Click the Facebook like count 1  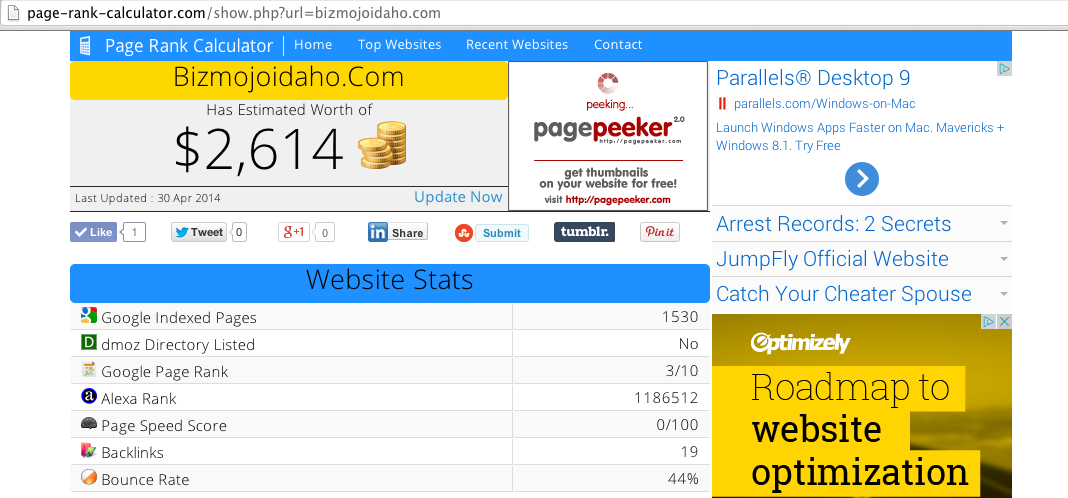[x=134, y=232]
